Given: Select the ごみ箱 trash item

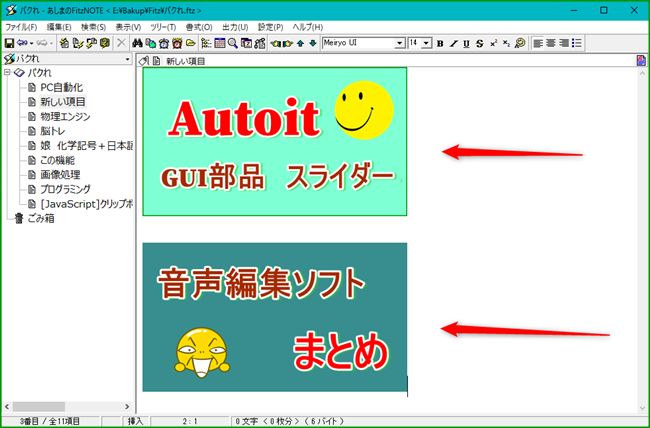Looking at the screenshot, I should 41,219.
